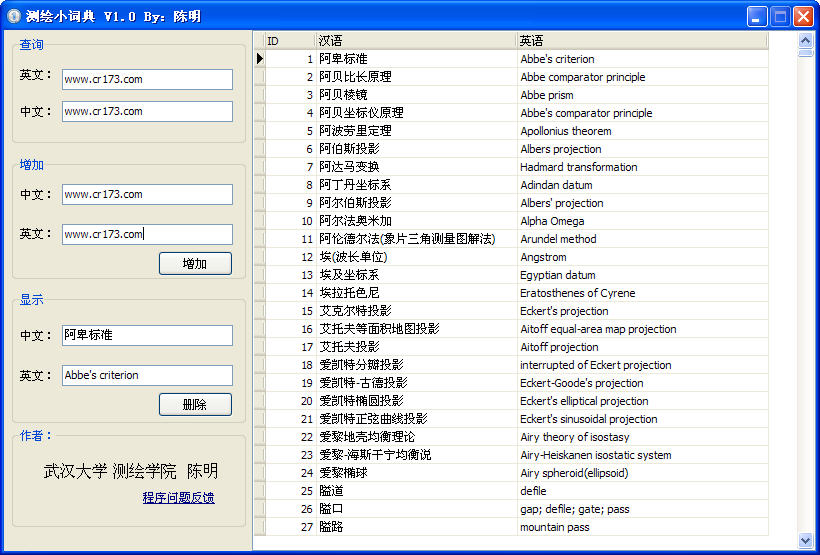
Task: Select the cell 阿波劳里定理
Action: (417, 131)
